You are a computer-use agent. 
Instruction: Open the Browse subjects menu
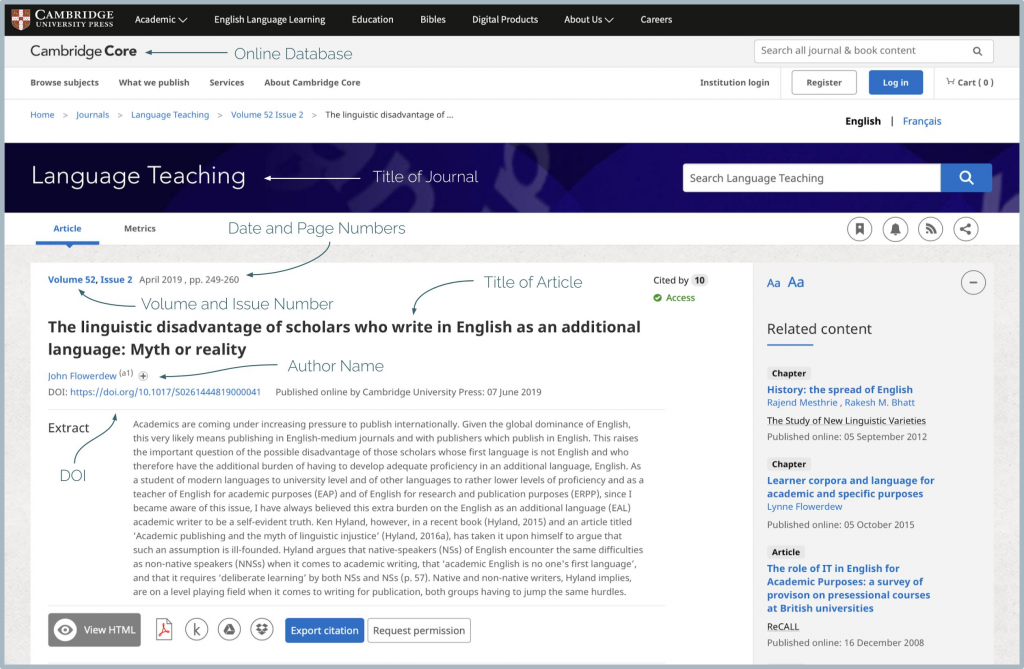click(64, 83)
